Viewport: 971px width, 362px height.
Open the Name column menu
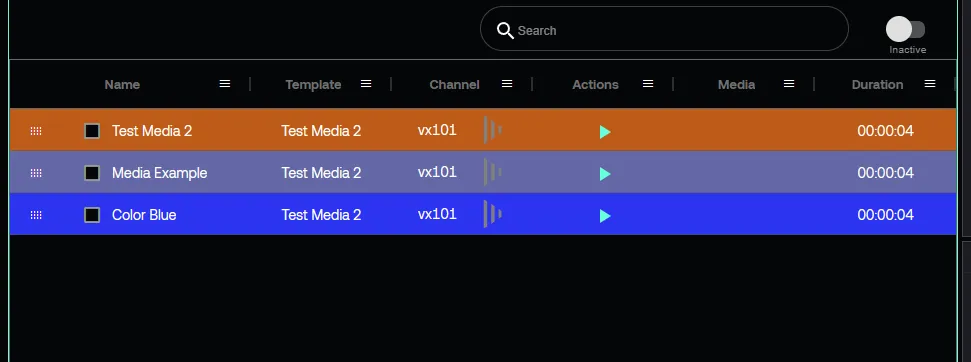click(x=225, y=84)
